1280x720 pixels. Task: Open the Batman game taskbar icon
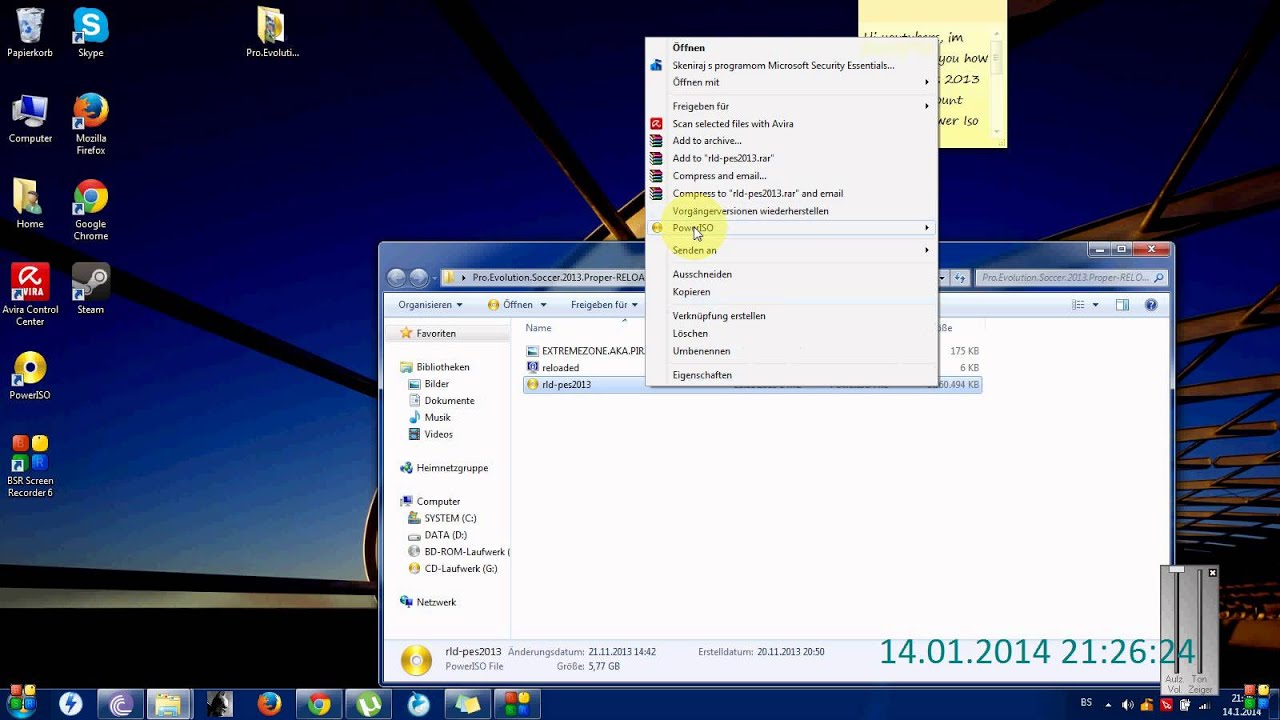(220, 704)
